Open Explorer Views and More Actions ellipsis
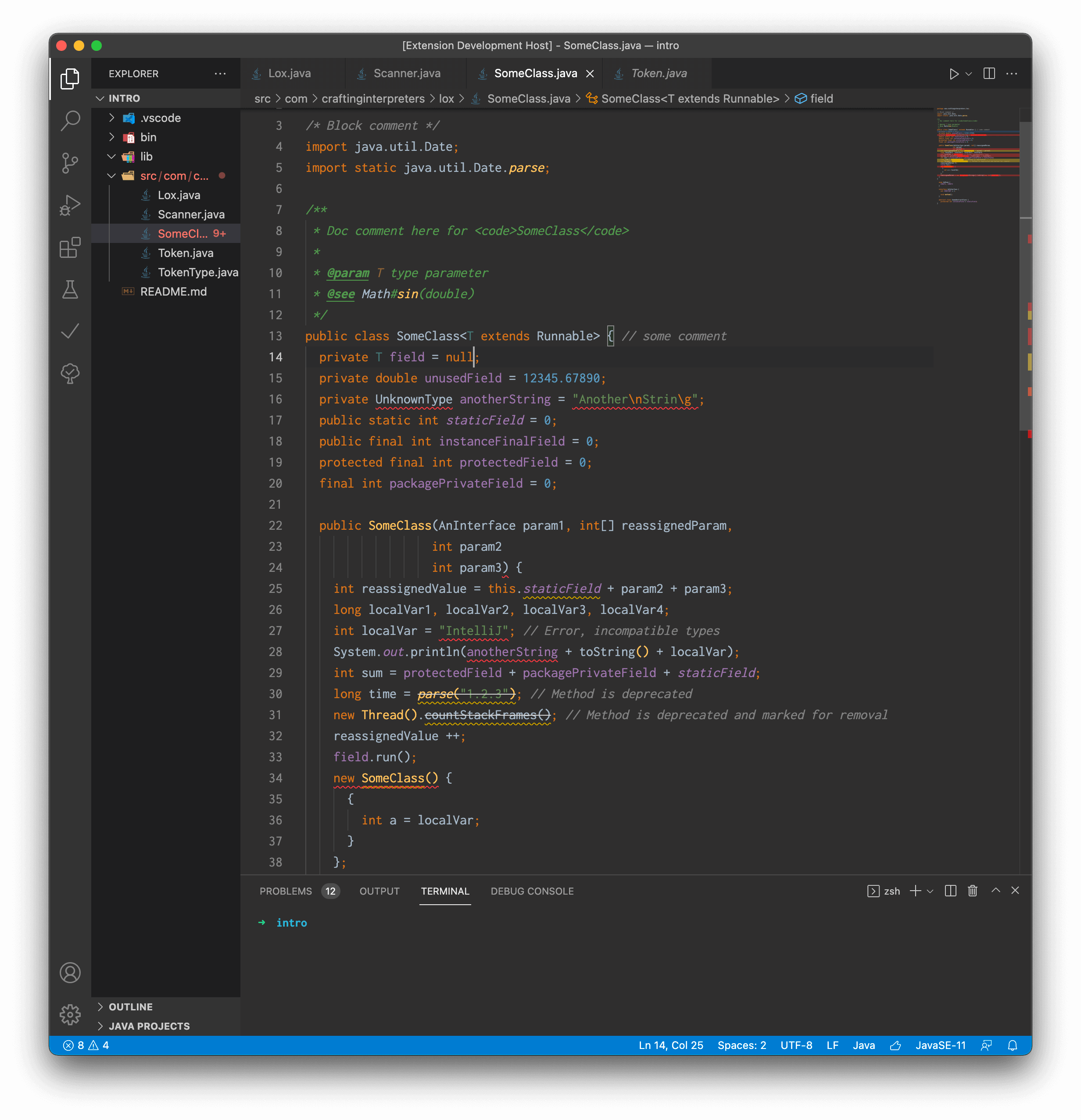The height and width of the screenshot is (1120, 1081). pyautogui.click(x=219, y=74)
